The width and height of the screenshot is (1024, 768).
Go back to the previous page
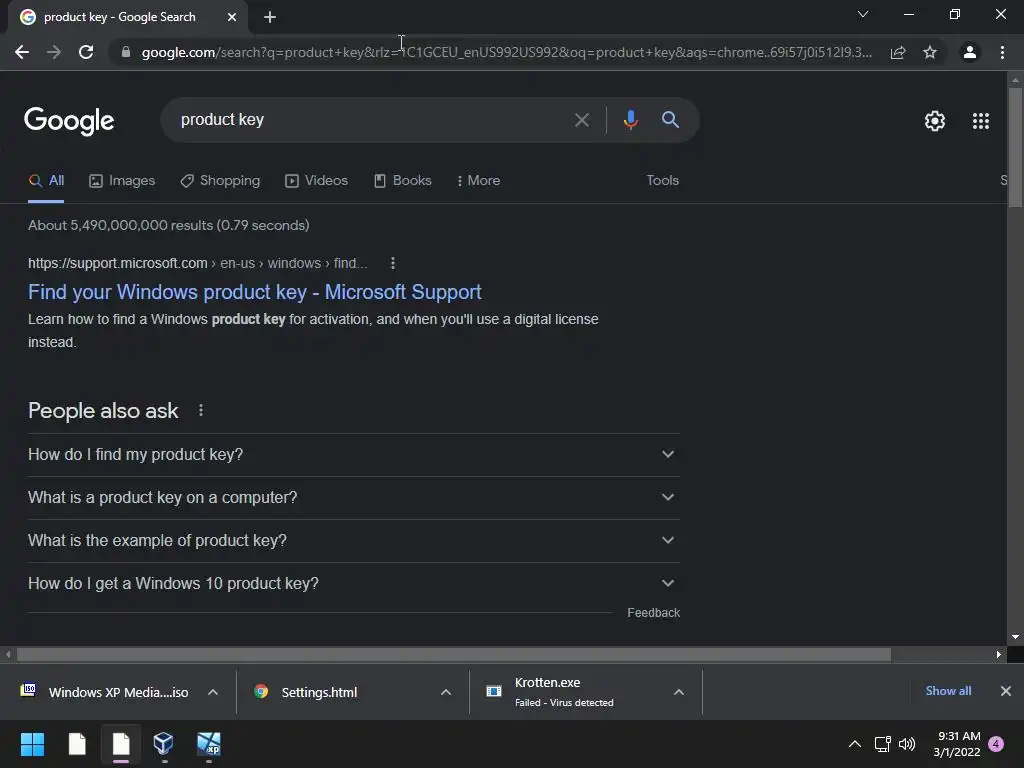pyautogui.click(x=22, y=52)
